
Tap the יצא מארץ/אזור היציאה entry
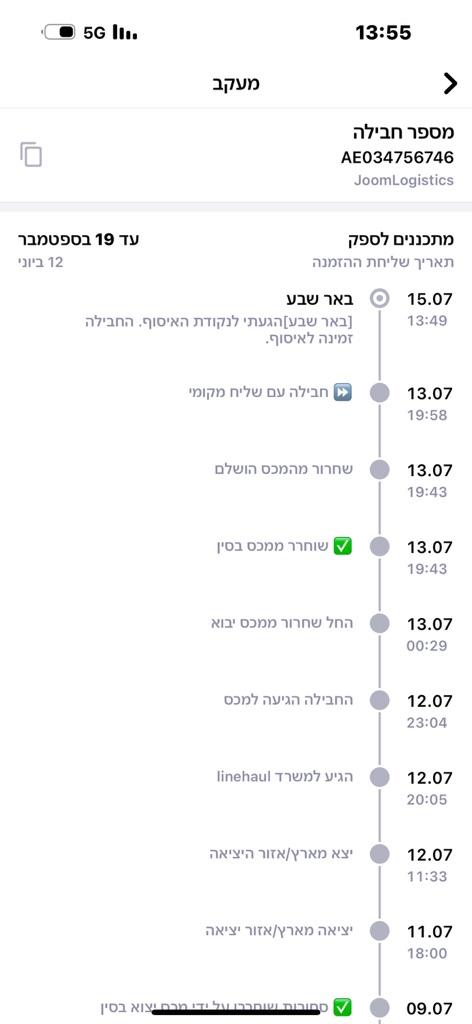(x=281, y=854)
